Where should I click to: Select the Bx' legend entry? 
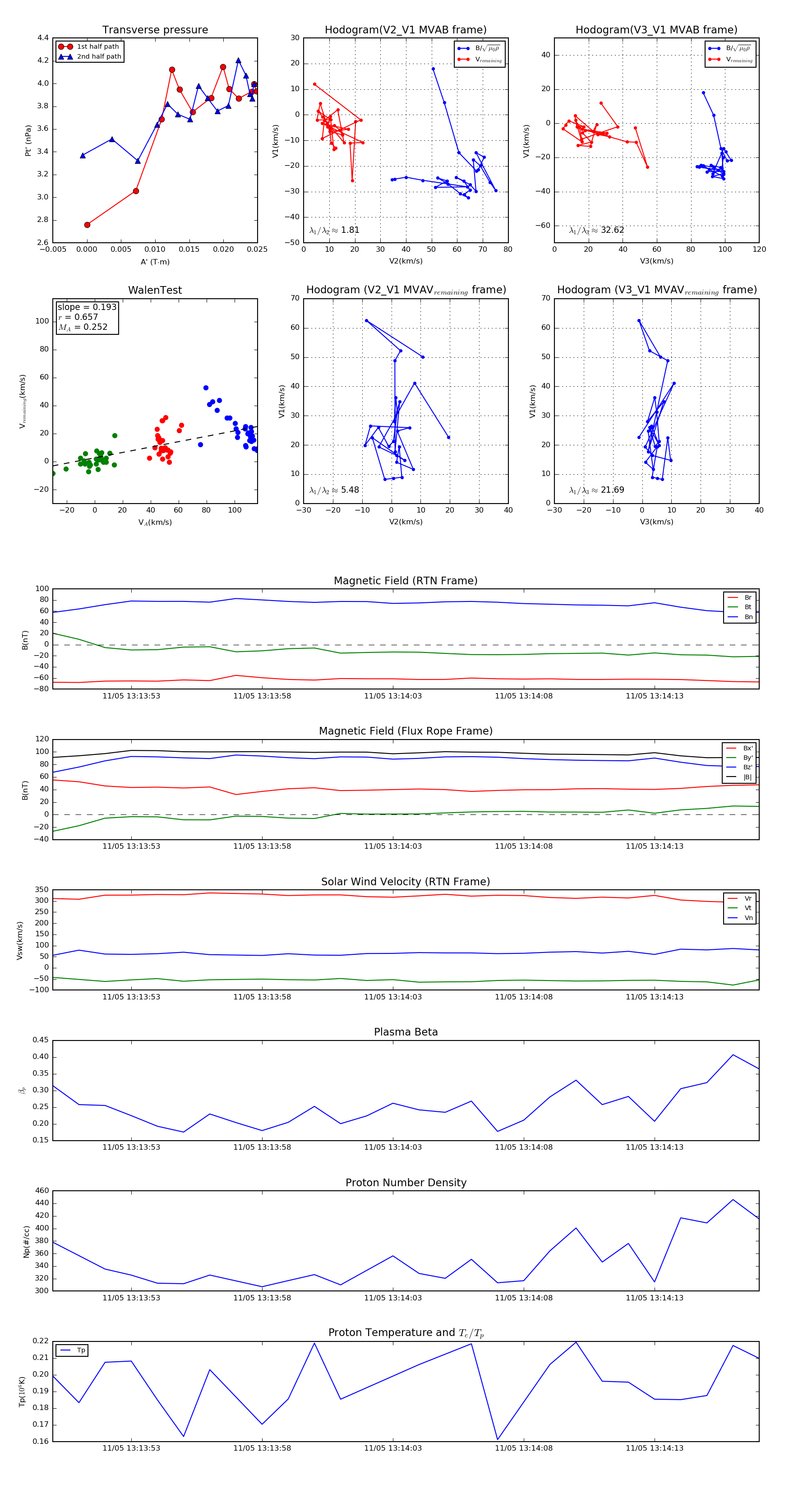[x=739, y=748]
